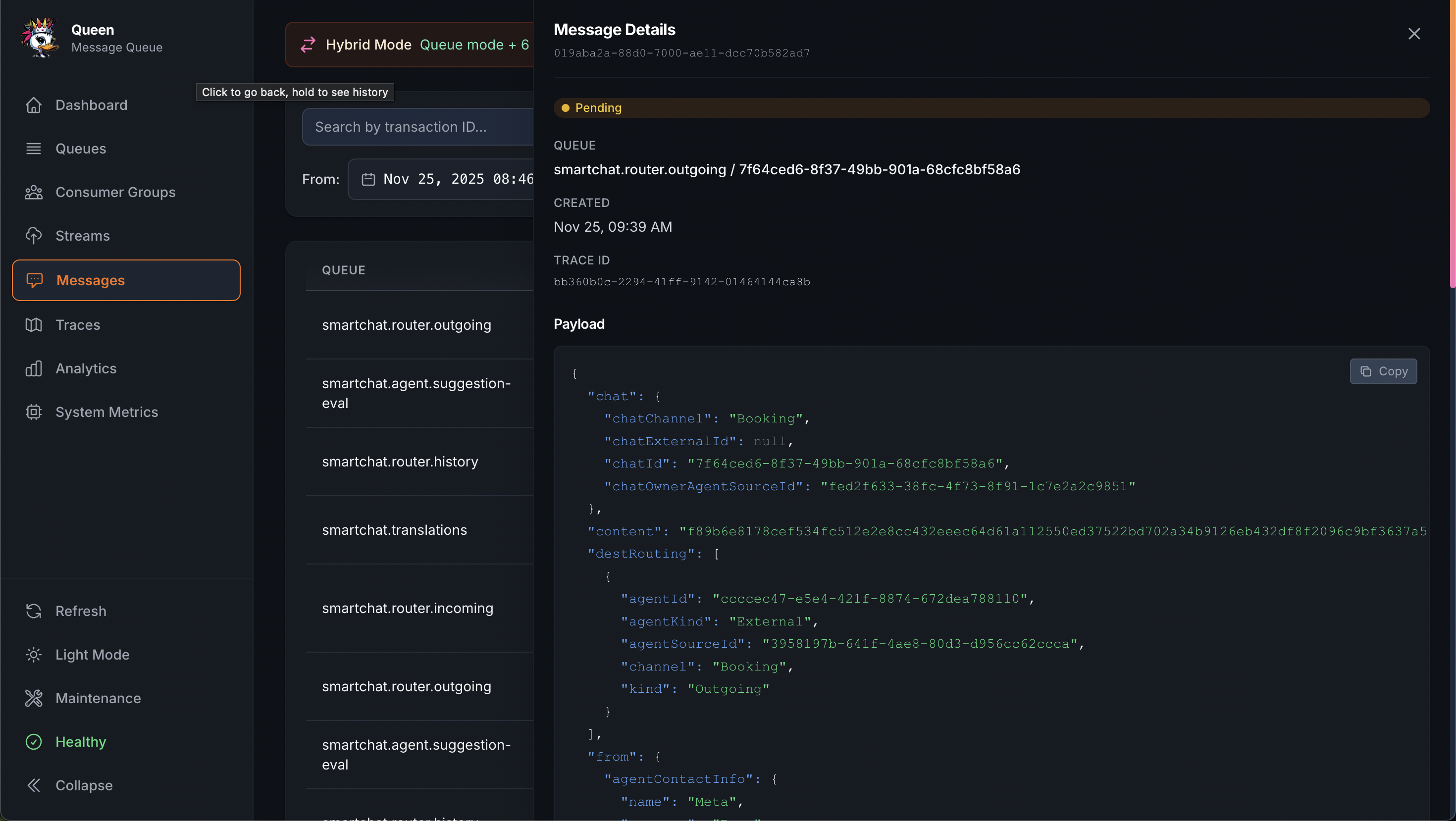The height and width of the screenshot is (821, 1456).
Task: Click the Hybrid Mode swap icon
Action: [308, 45]
